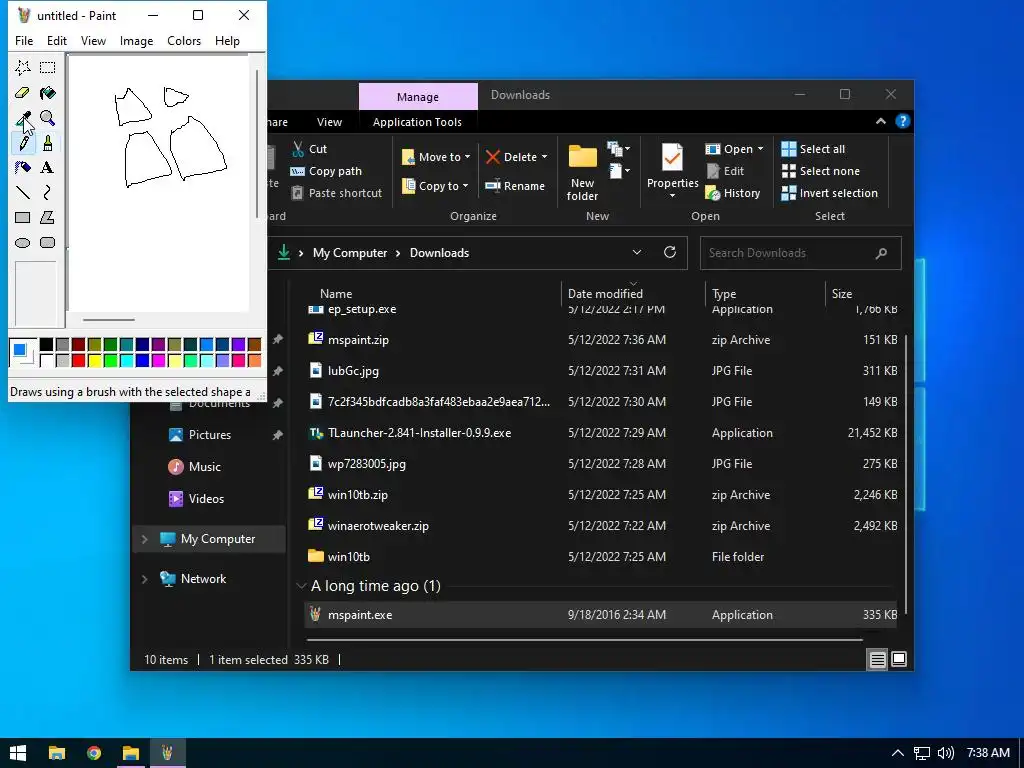This screenshot has height=768, width=1024.
Task: Click Edit in the Open ribbon group
Action: pyautogui.click(x=725, y=171)
